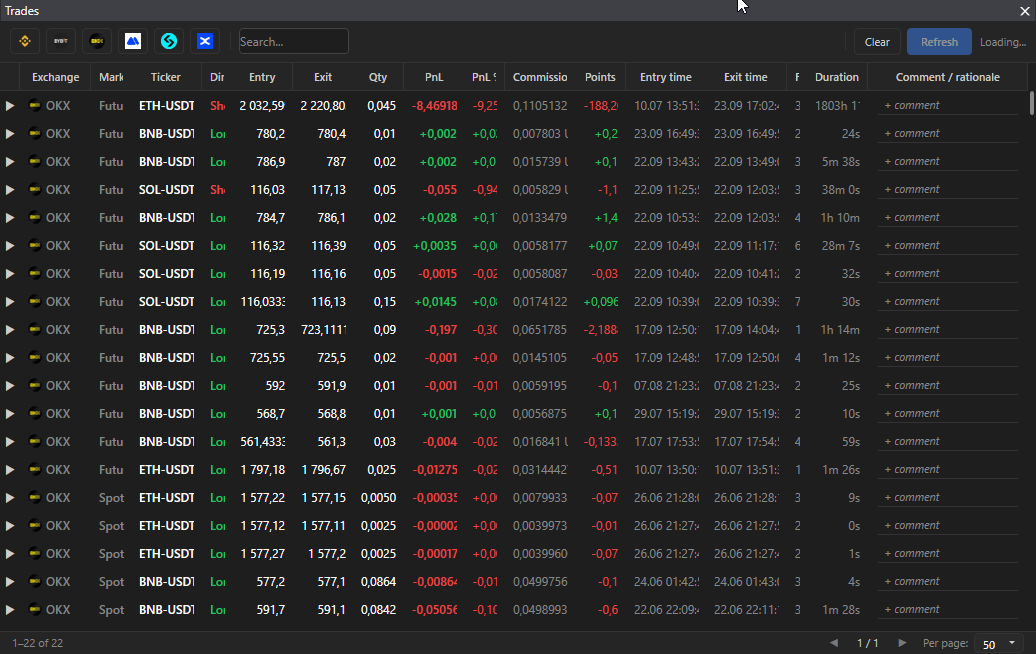Click OKX logo in the 116,03 entry row
Screen dimensions: 1036x654
tap(35, 190)
